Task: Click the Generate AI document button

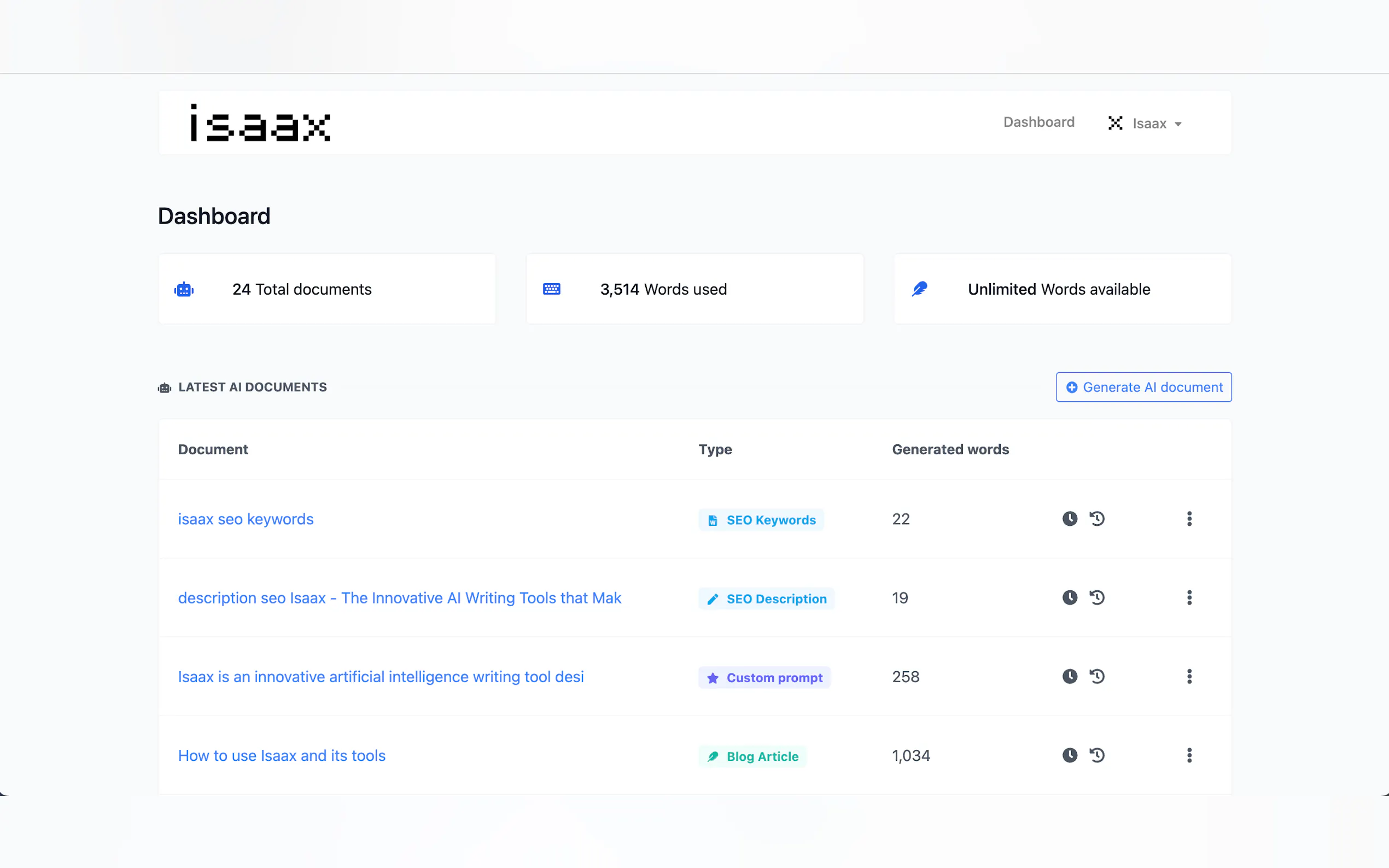Action: pyautogui.click(x=1143, y=388)
